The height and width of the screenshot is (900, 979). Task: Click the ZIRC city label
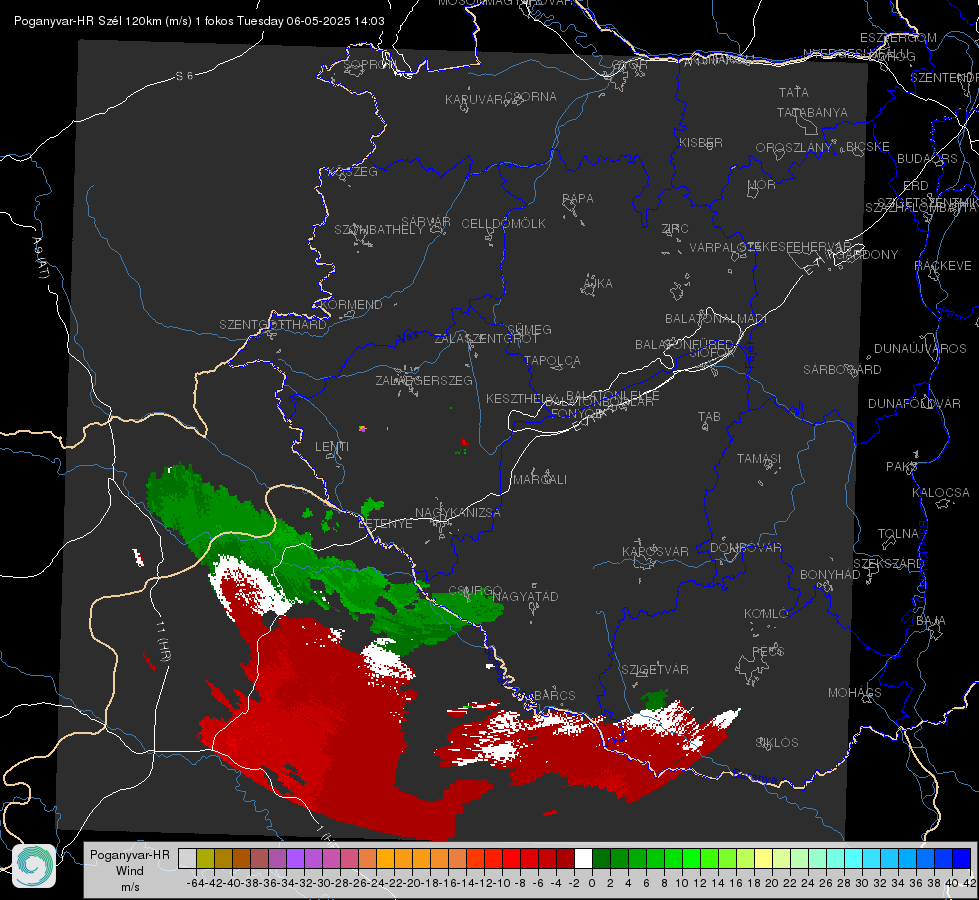coord(675,229)
